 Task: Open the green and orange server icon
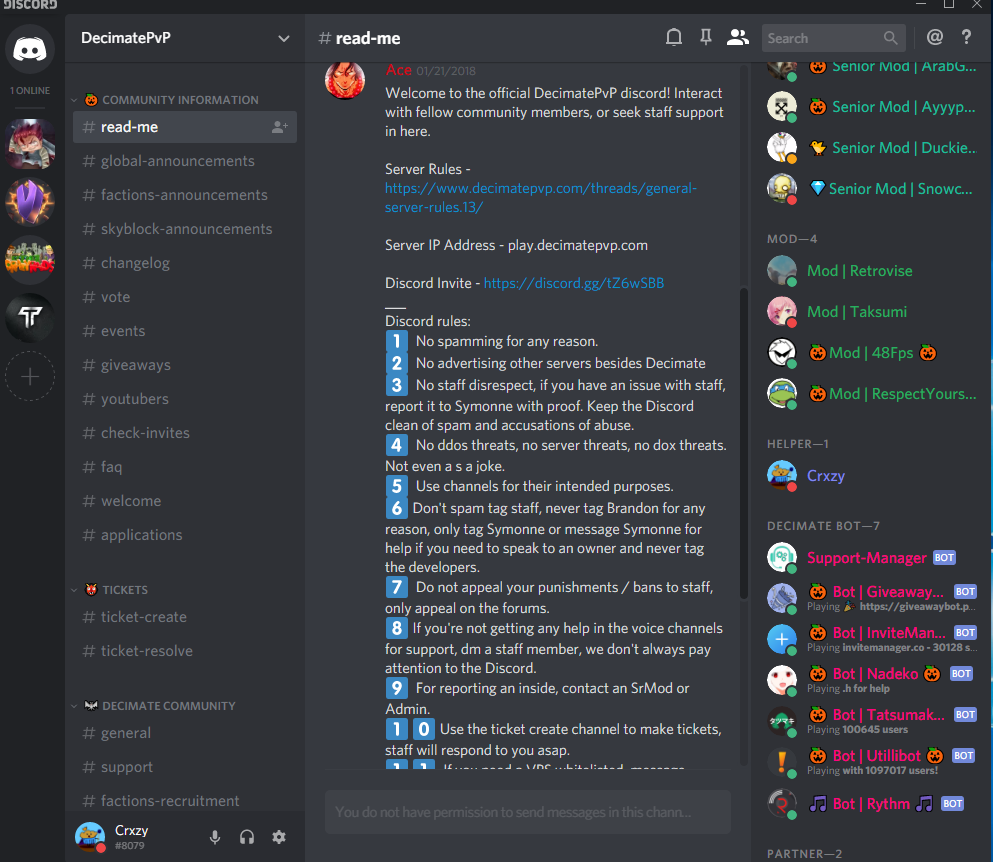point(30,260)
